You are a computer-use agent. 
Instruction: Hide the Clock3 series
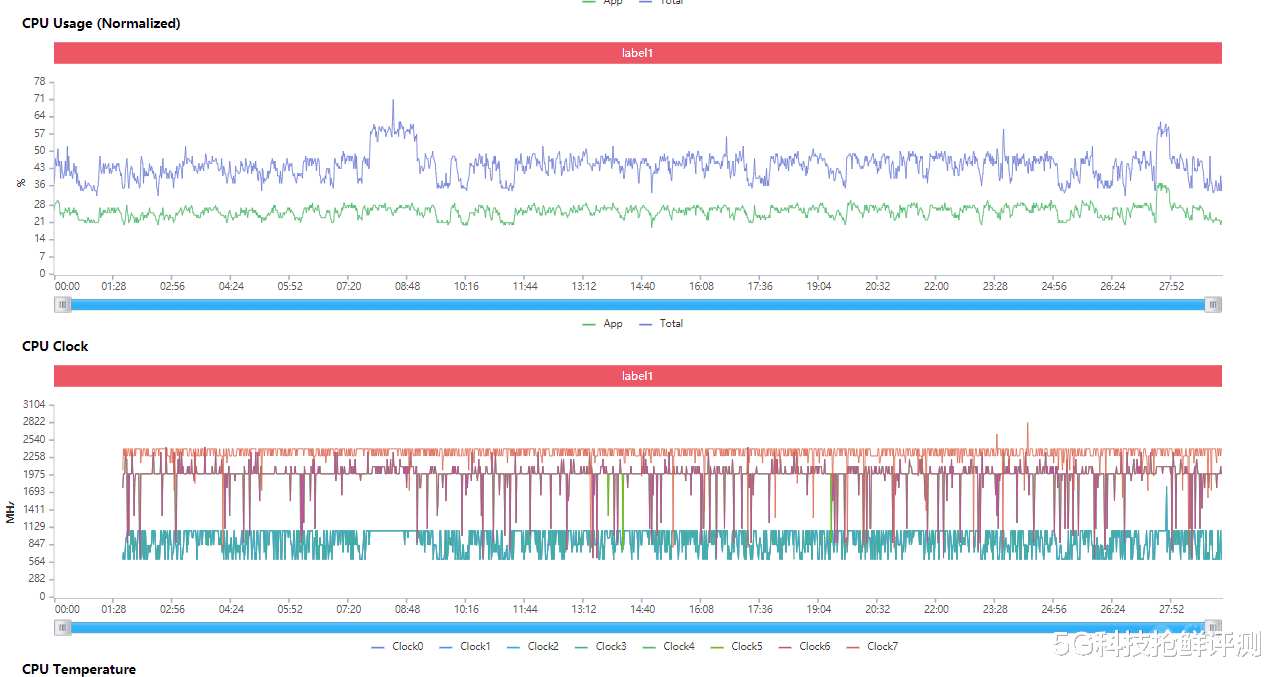pos(600,647)
